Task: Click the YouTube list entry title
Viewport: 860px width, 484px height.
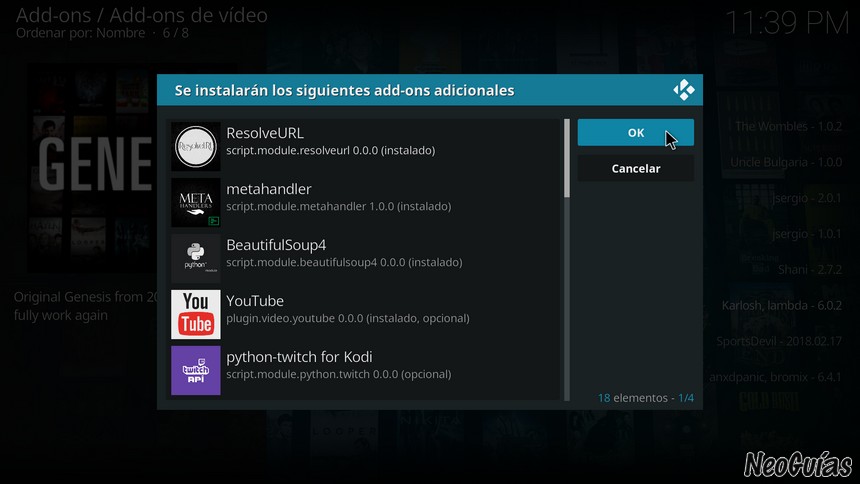Action: (255, 301)
